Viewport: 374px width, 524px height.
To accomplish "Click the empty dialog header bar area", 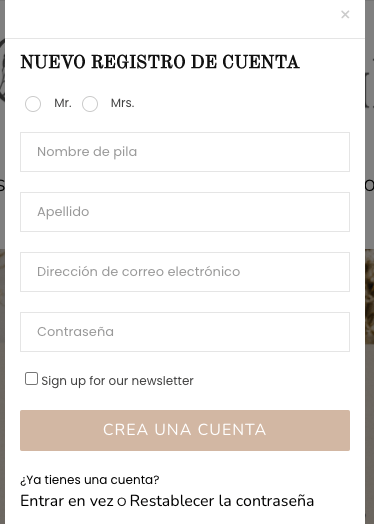I will click(x=167, y=19).
